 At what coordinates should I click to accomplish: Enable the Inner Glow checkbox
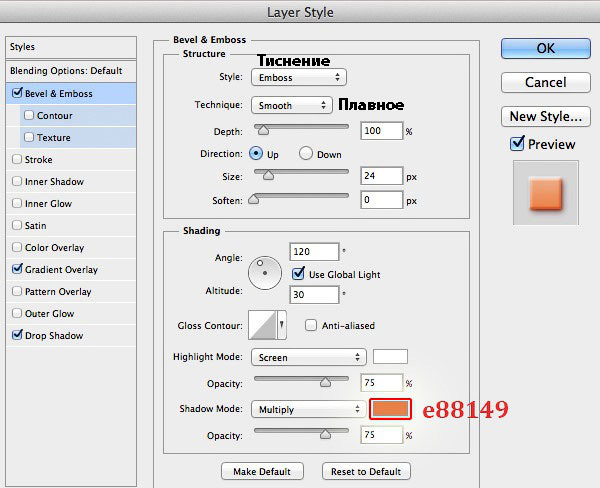(17, 203)
